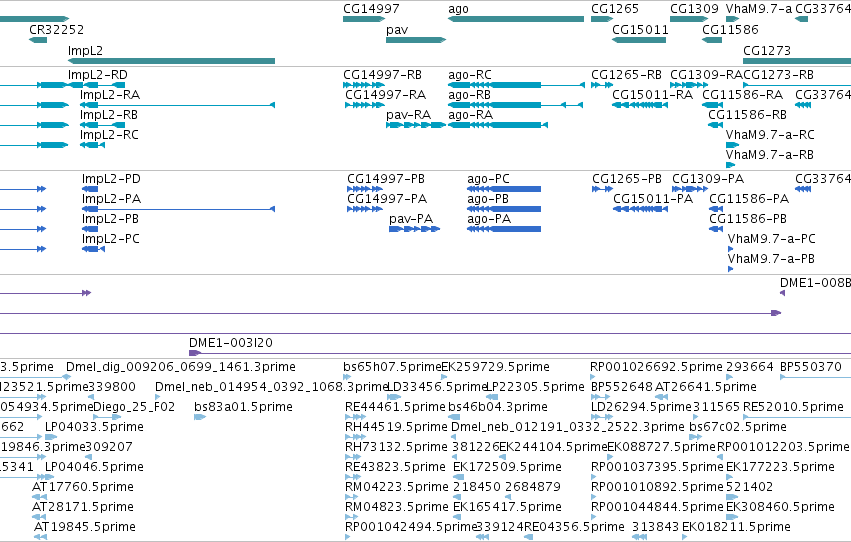This screenshot has height=542, width=851.
Task: Select the ImpL2-PC protein label
Action: tap(111, 239)
